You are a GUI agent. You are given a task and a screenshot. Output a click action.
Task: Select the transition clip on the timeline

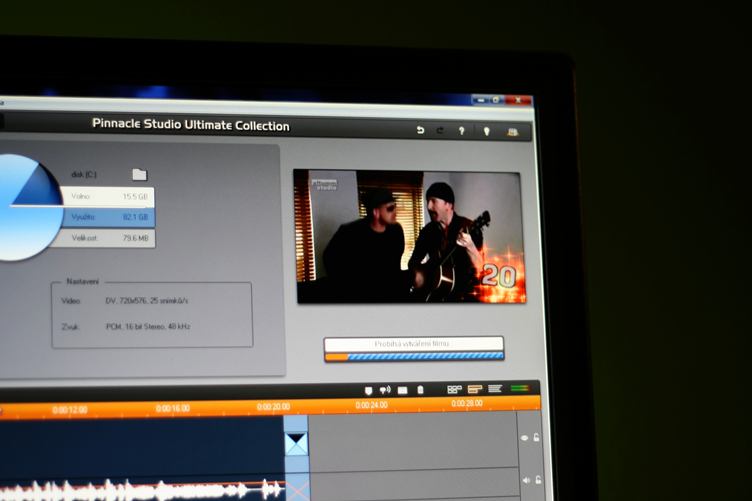pos(296,443)
